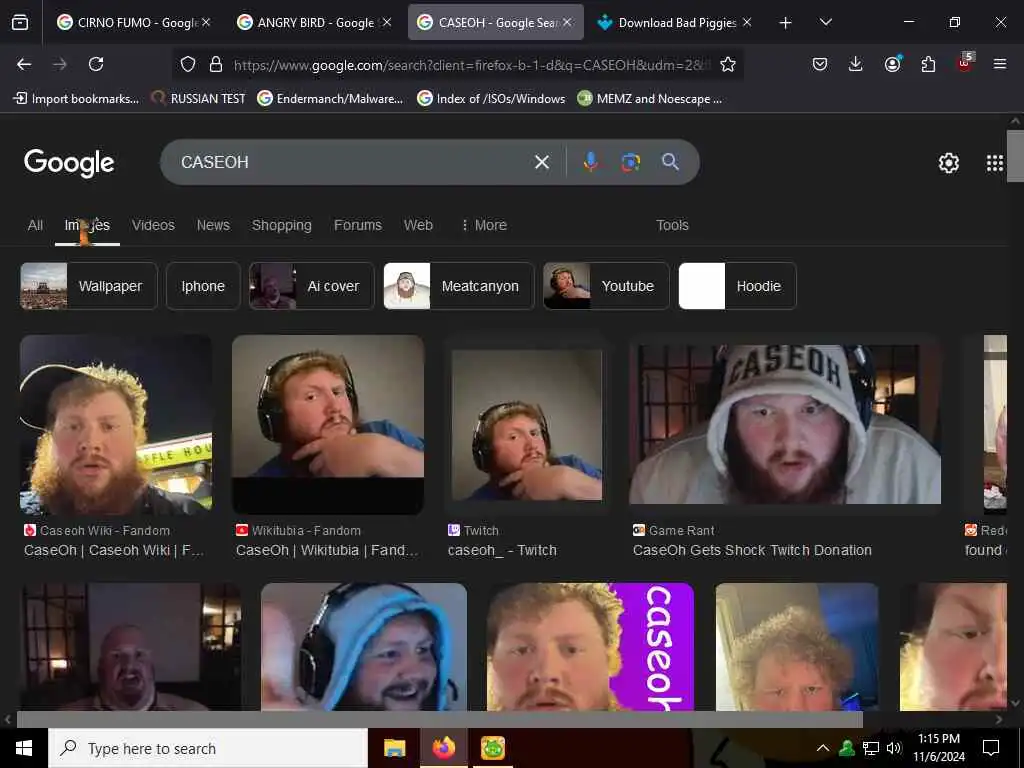Open the Firefox account icon
Screen dimensions: 1024x768
(892, 64)
